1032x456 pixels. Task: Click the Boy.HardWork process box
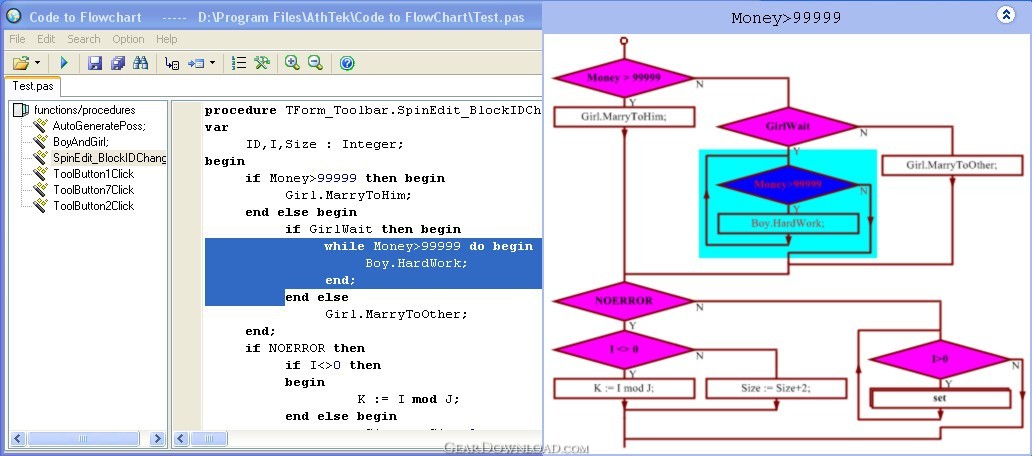[x=788, y=224]
